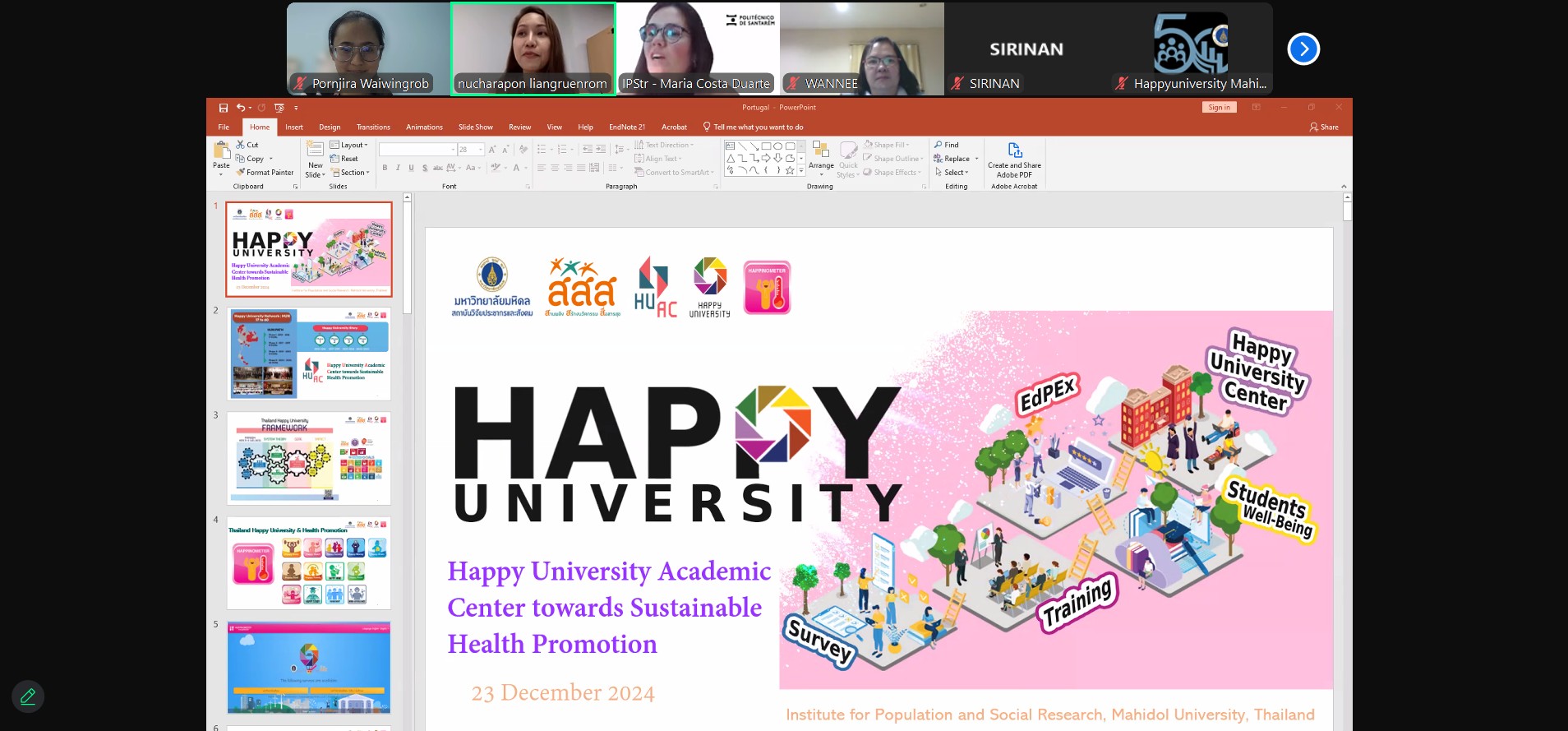Click Tell me what you want to do

[753, 127]
